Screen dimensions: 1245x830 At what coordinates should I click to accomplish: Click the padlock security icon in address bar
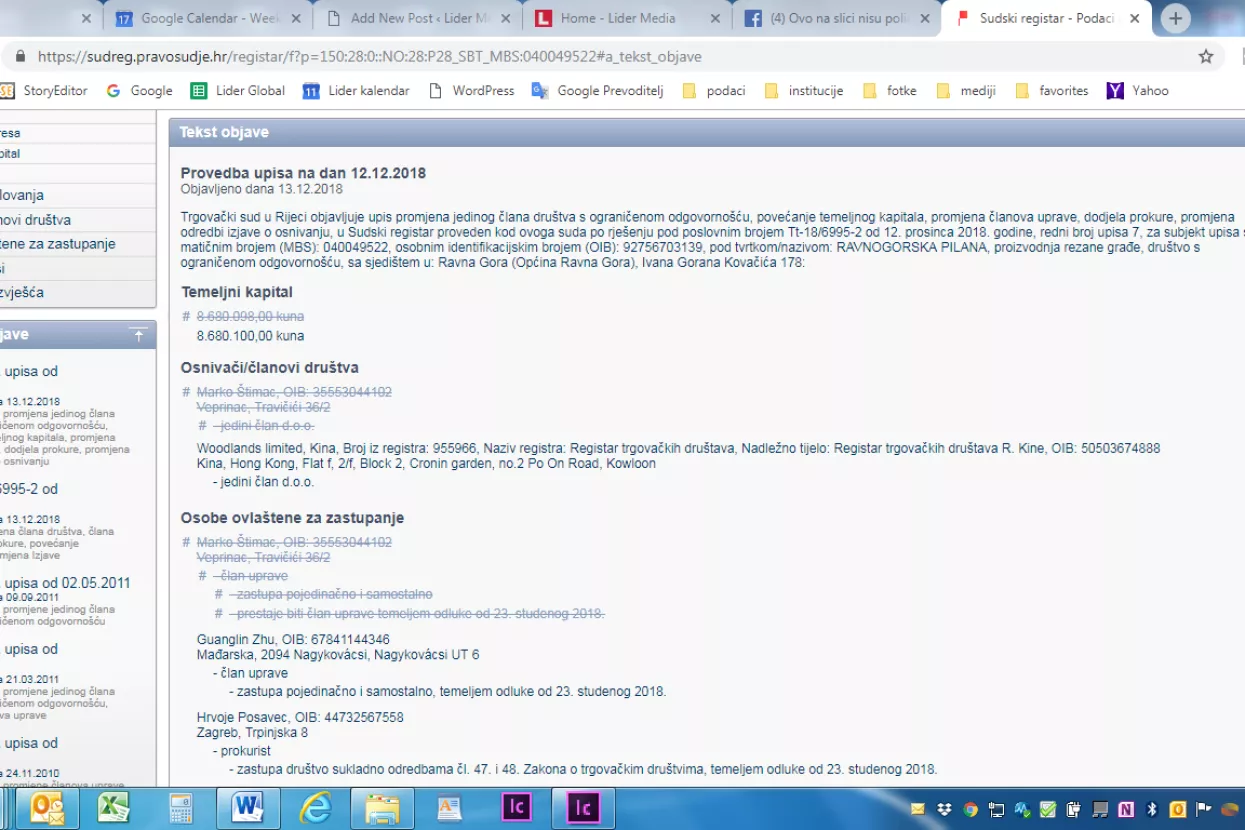(21, 57)
